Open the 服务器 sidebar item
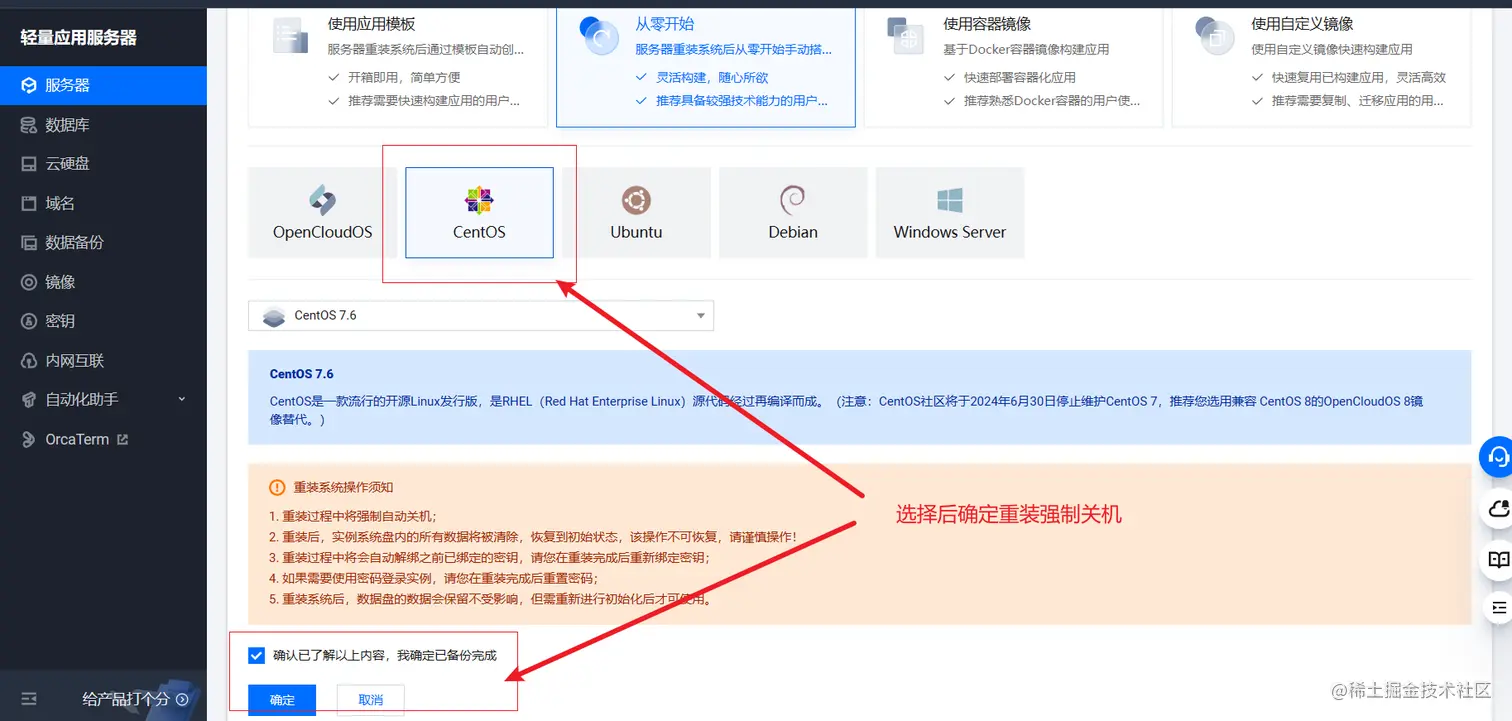This screenshot has width=1512, height=721. (x=103, y=85)
